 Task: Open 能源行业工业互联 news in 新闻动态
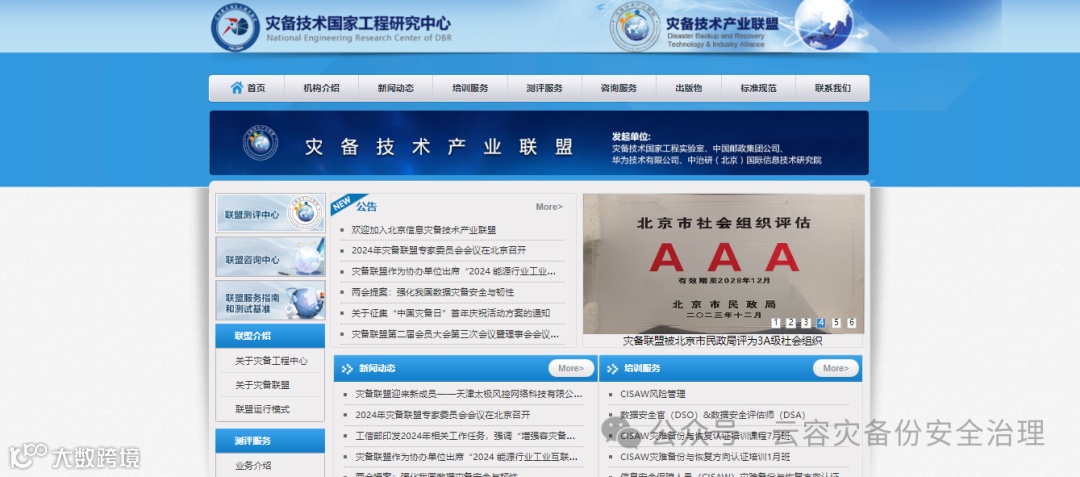pos(466,456)
